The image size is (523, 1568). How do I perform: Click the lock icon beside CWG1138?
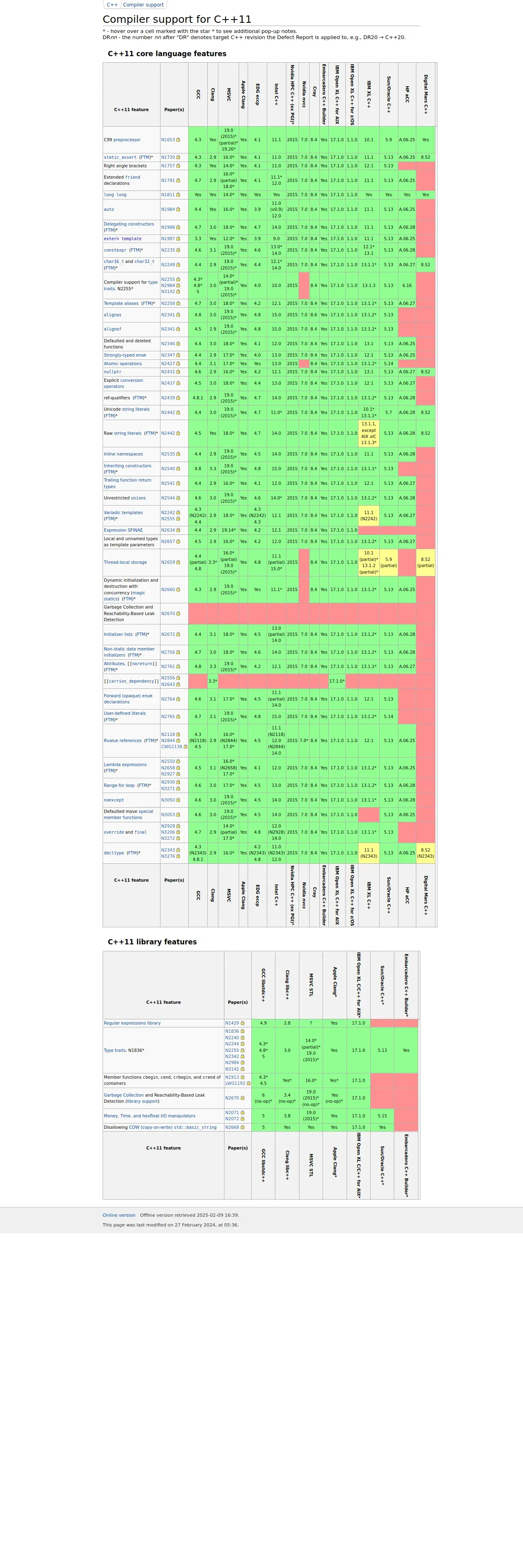click(x=186, y=747)
